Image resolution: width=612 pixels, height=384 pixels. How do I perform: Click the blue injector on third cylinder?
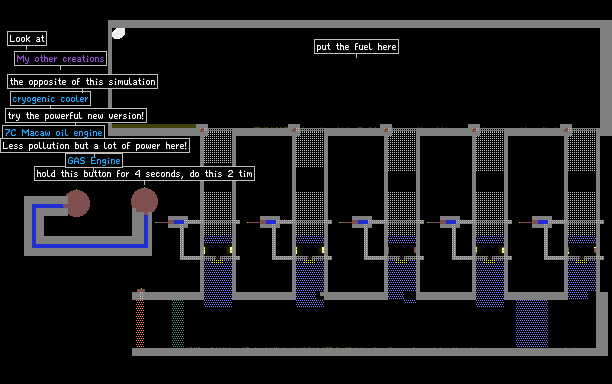[x=363, y=222]
